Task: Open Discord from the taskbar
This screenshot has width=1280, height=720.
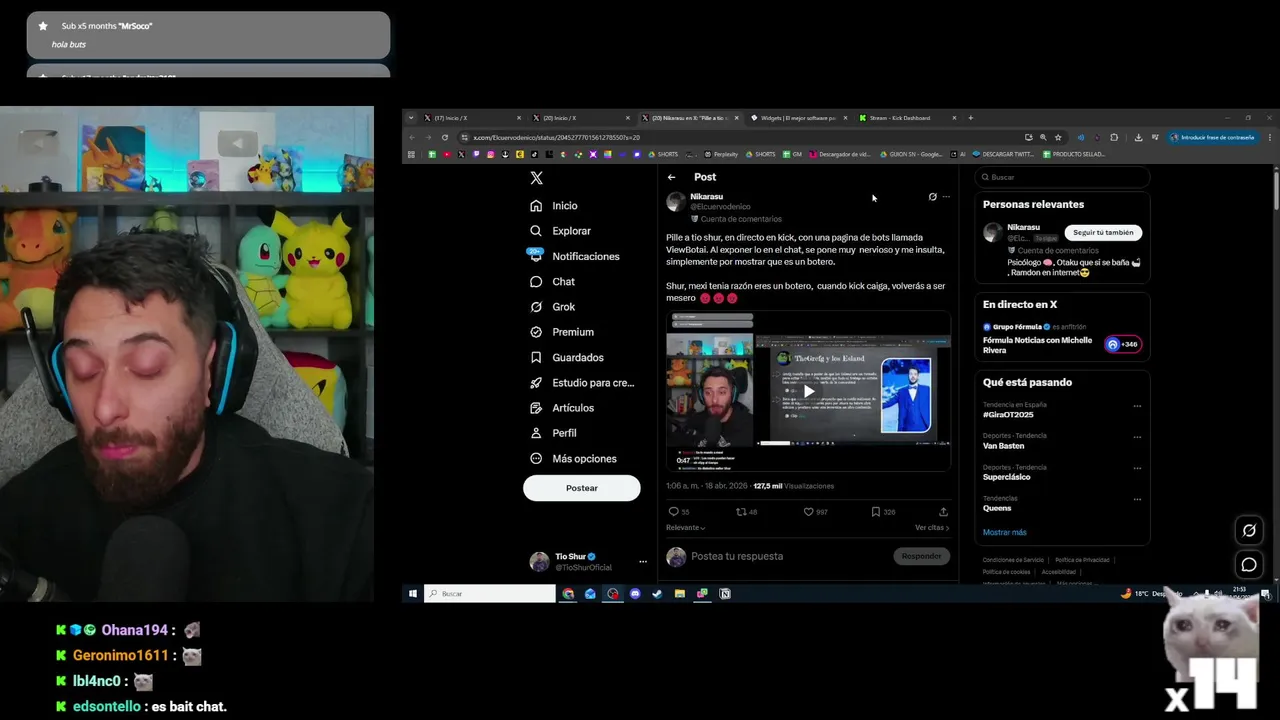Action: 635,594
